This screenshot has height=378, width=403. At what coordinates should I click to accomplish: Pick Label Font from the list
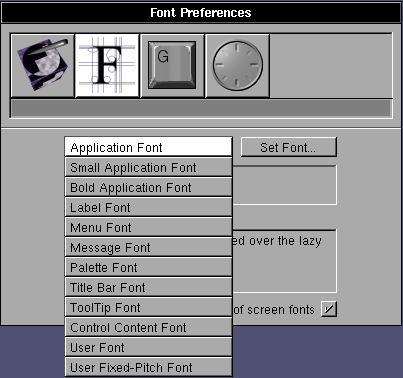148,207
